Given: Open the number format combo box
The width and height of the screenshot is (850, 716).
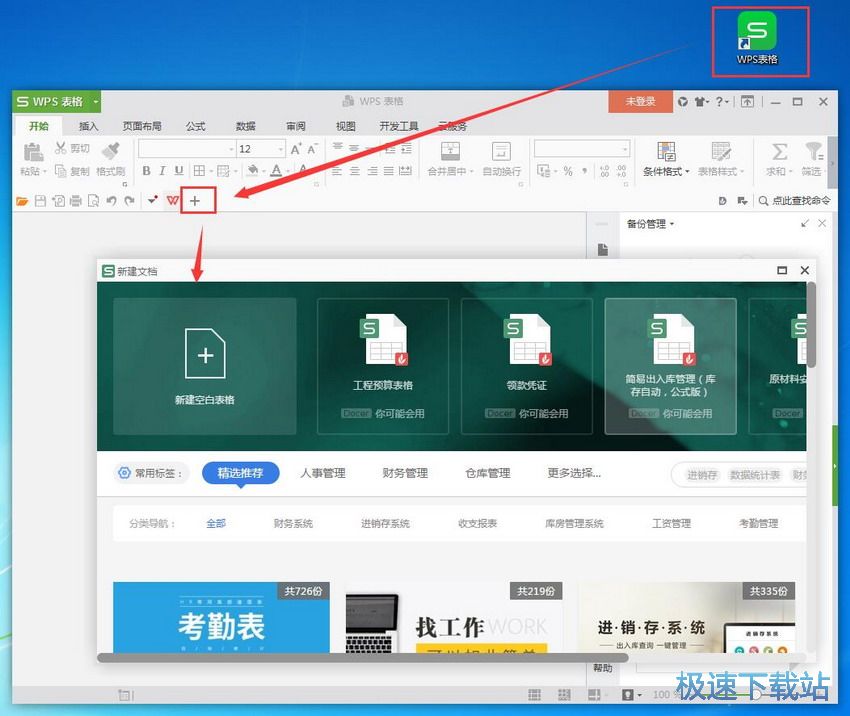Looking at the screenshot, I should click(x=582, y=149).
